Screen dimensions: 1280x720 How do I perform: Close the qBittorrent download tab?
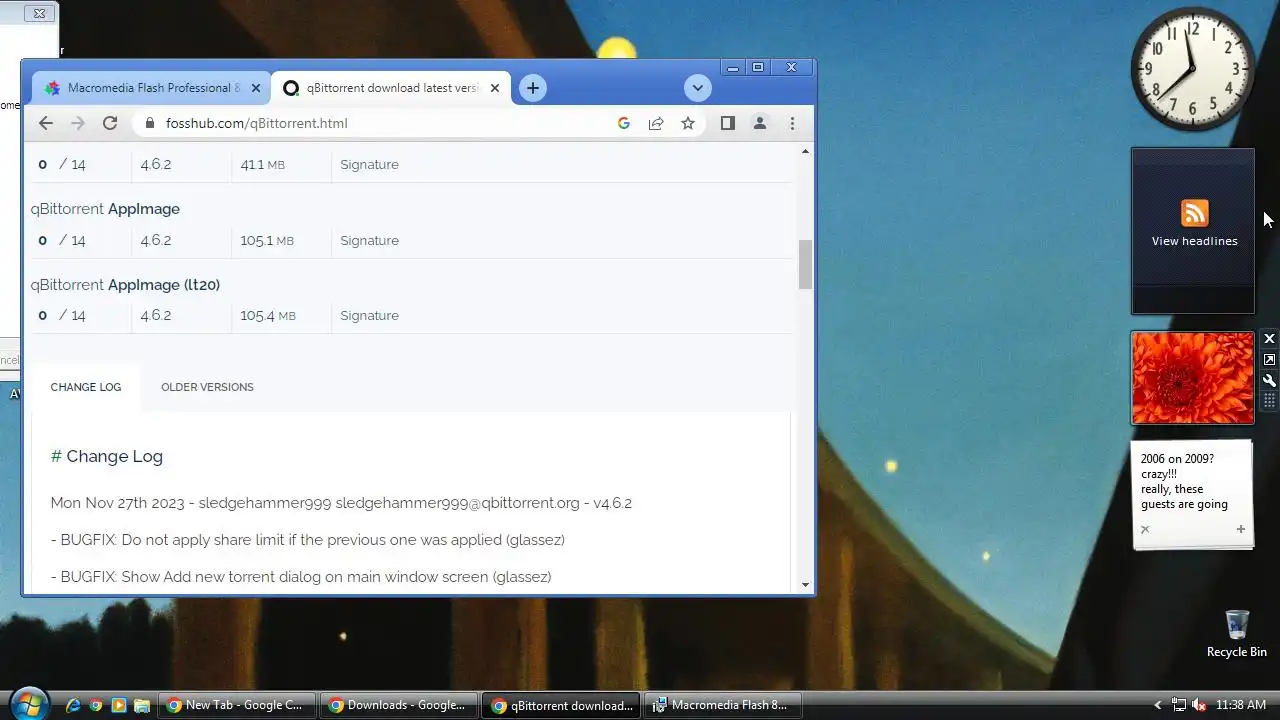click(496, 88)
